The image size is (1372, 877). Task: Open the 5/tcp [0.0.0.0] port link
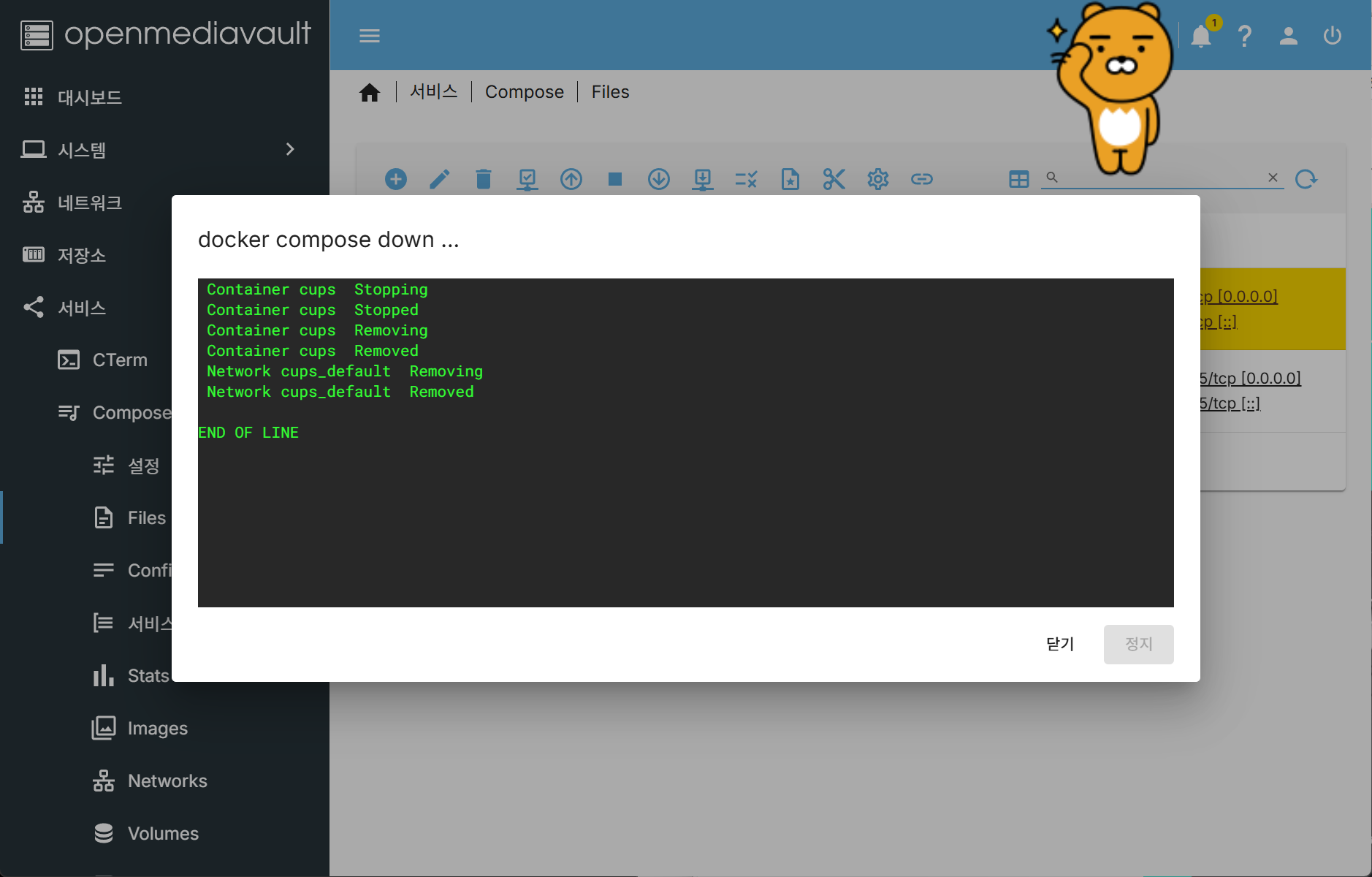[x=1250, y=378]
